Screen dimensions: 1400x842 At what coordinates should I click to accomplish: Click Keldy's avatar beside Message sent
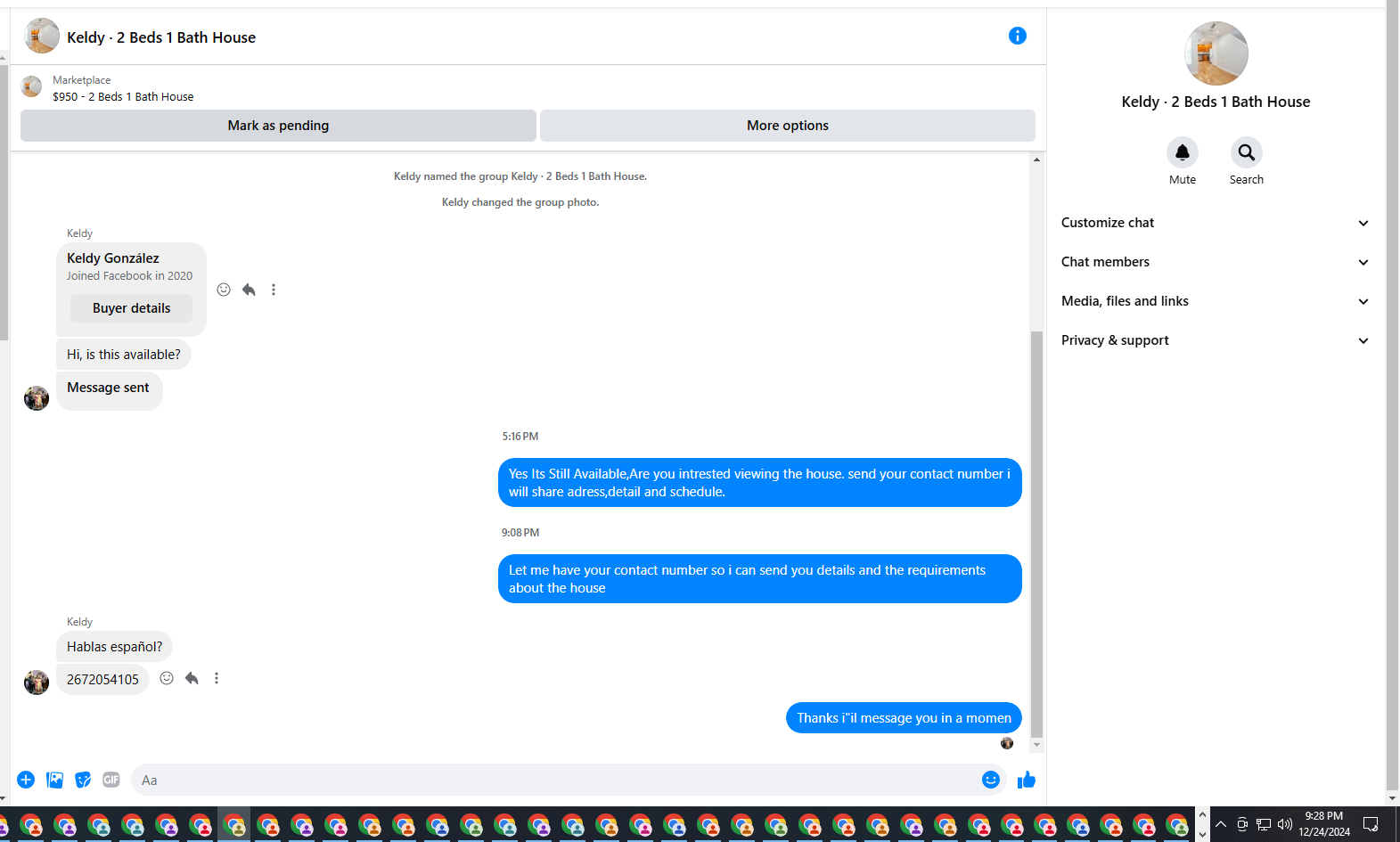(x=37, y=398)
